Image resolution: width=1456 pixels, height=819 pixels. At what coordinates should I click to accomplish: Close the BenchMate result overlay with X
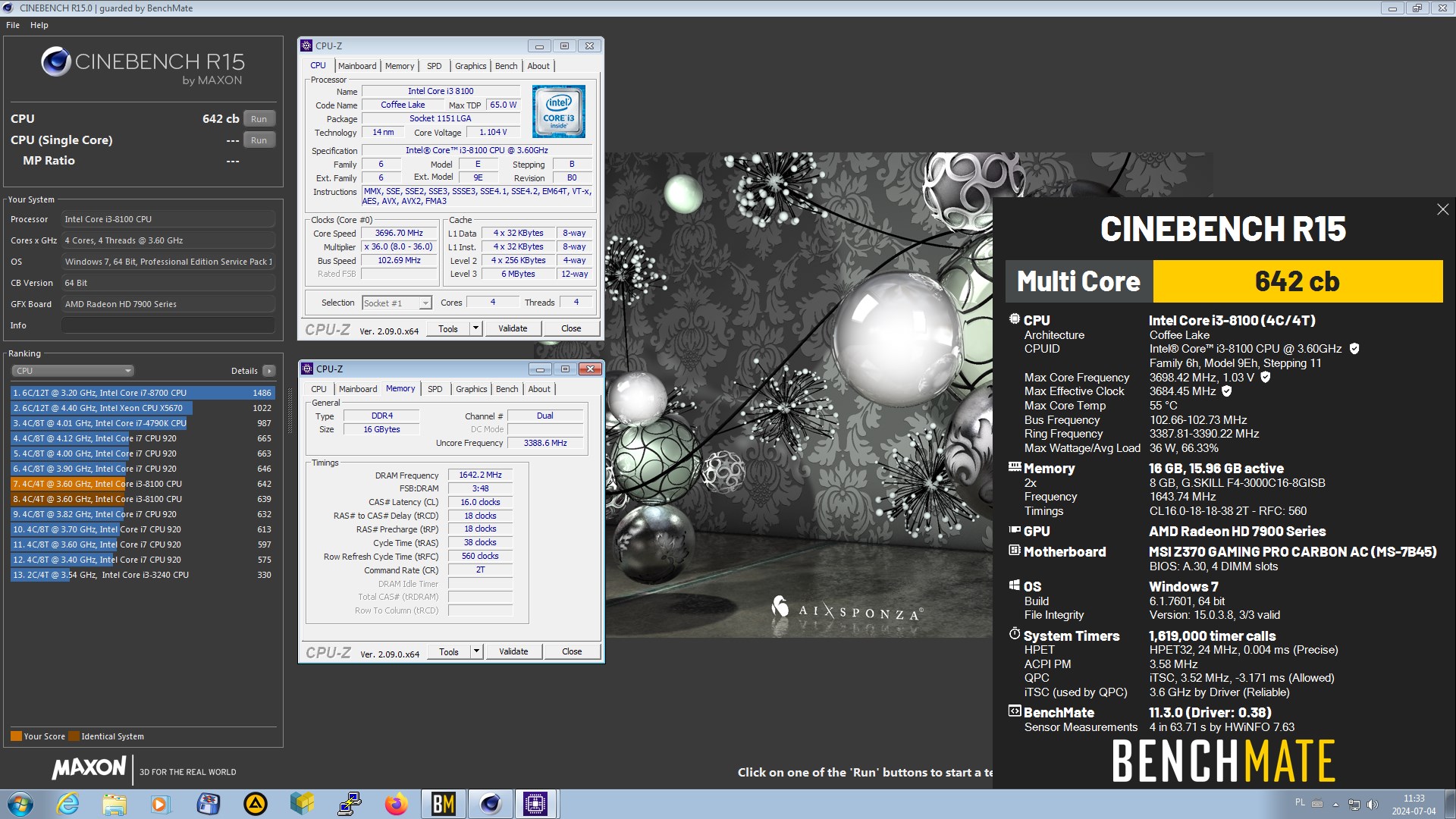1442,209
